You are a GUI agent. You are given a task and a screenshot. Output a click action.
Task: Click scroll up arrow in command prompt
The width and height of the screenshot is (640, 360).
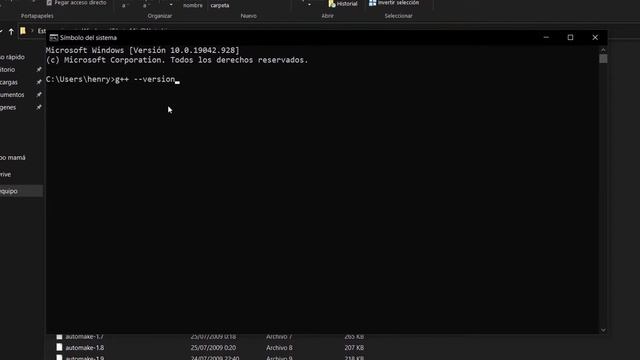pyautogui.click(x=603, y=50)
